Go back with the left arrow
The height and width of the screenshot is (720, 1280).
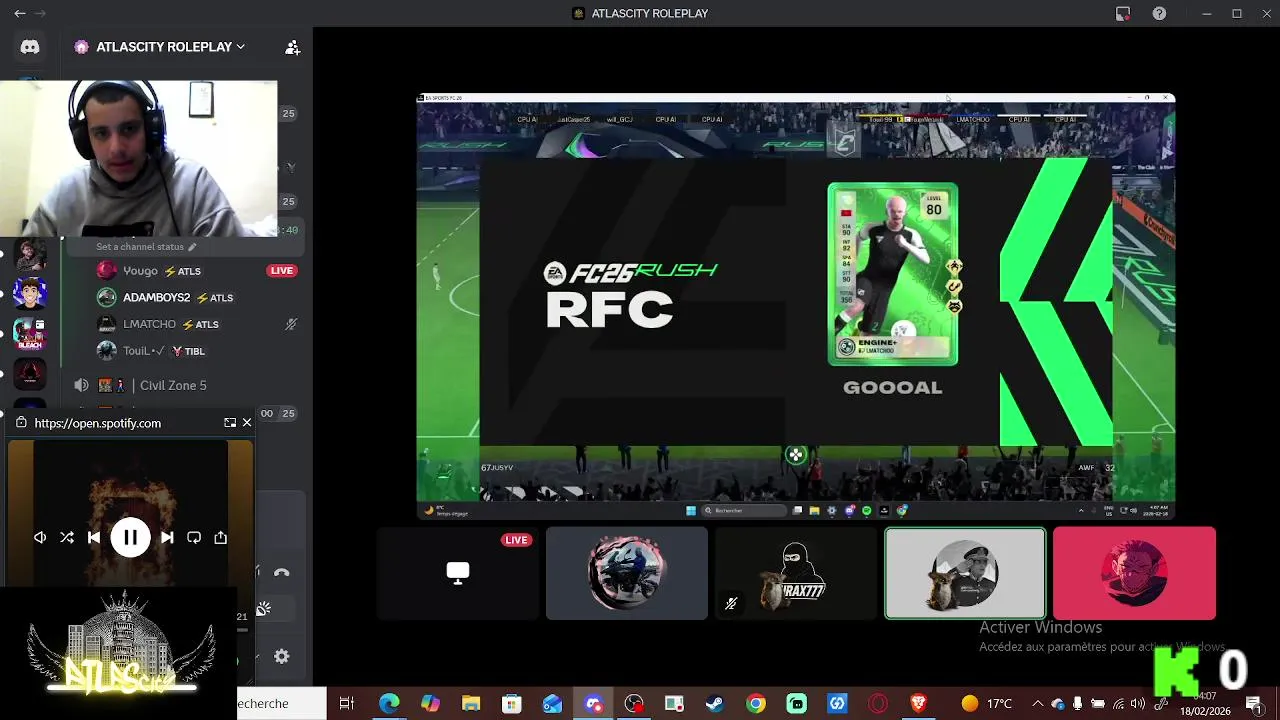(x=20, y=13)
